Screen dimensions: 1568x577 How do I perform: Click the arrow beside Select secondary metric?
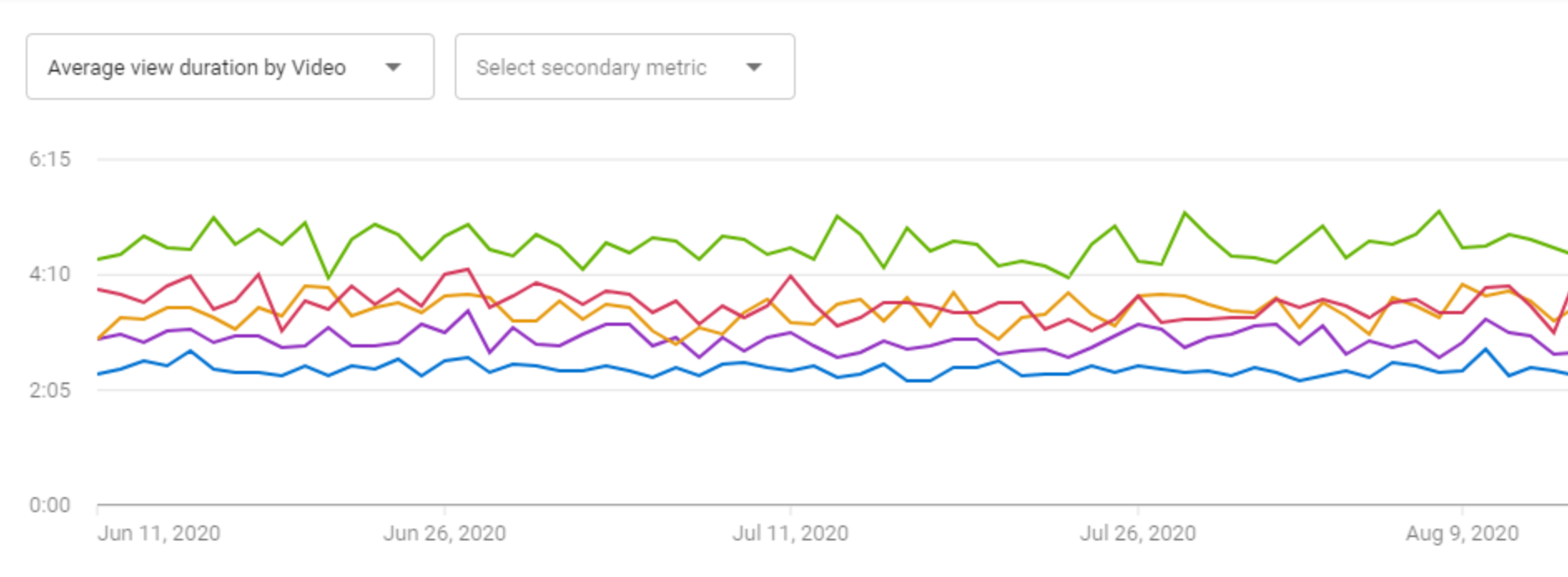754,67
